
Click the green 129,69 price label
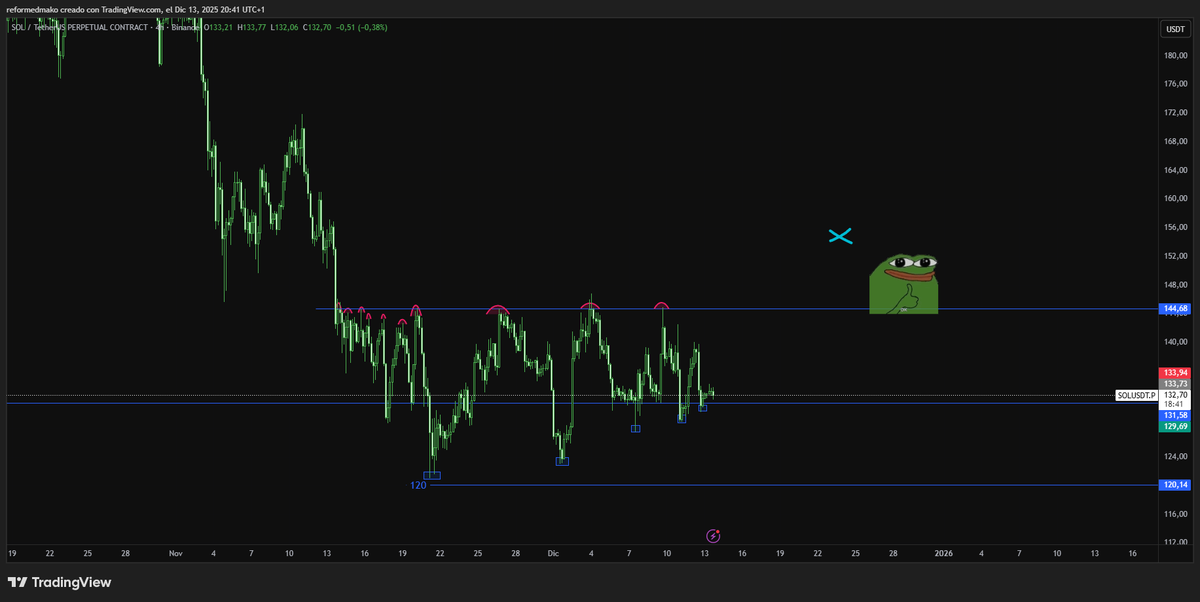pos(1174,426)
